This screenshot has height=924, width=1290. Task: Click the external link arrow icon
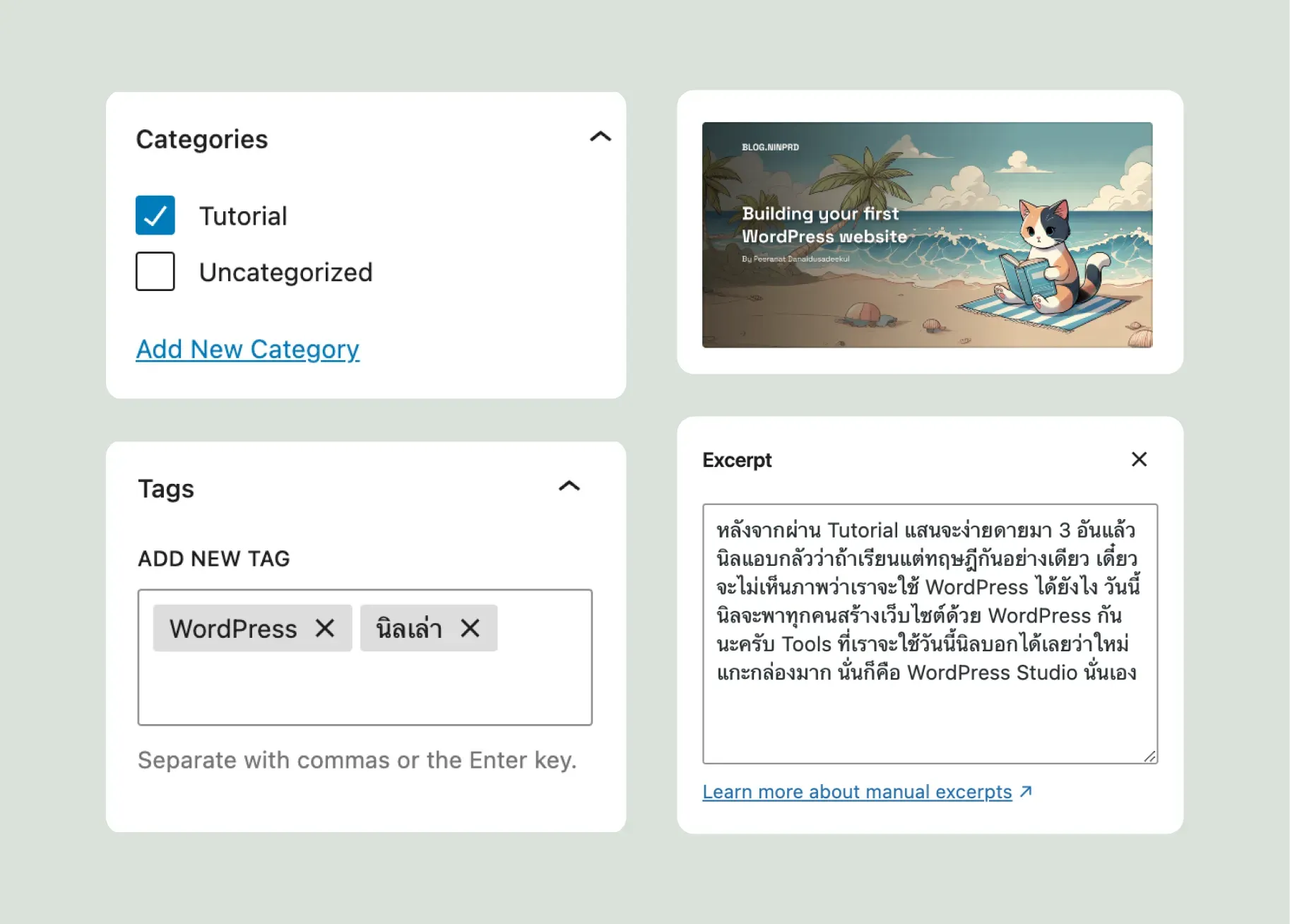point(1026,792)
